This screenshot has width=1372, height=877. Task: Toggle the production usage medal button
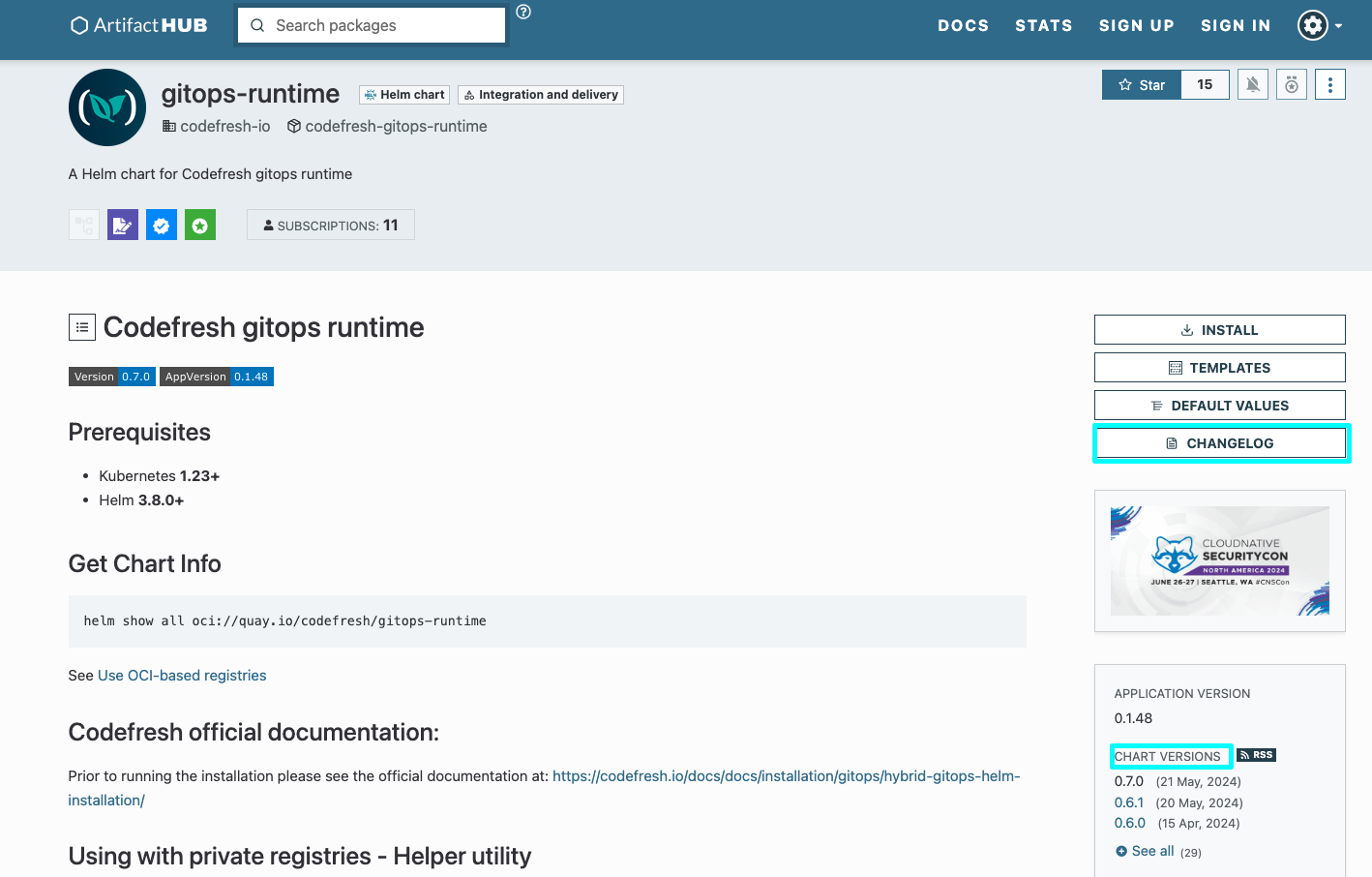tap(1292, 85)
